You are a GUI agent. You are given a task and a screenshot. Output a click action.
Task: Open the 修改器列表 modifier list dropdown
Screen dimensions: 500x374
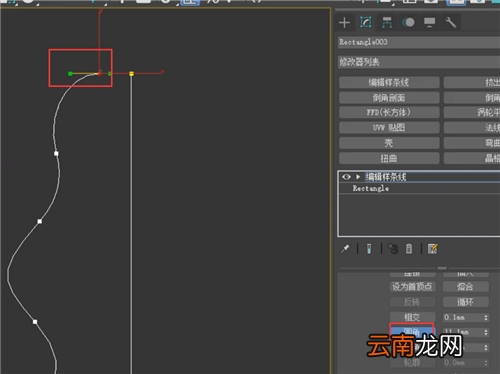tap(419, 62)
